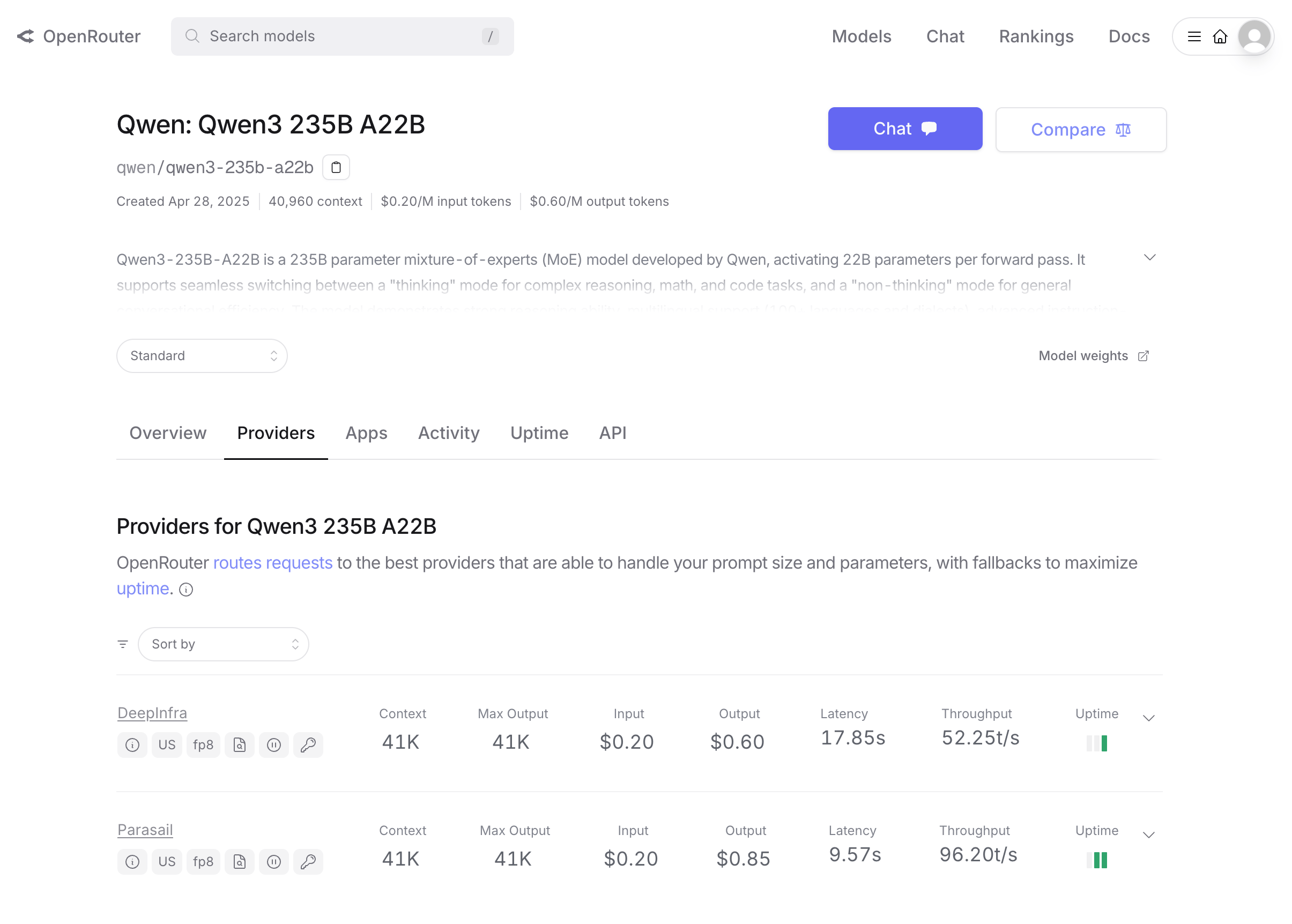1292x924 pixels.
Task: Follow the routes requests link
Action: 273,563
